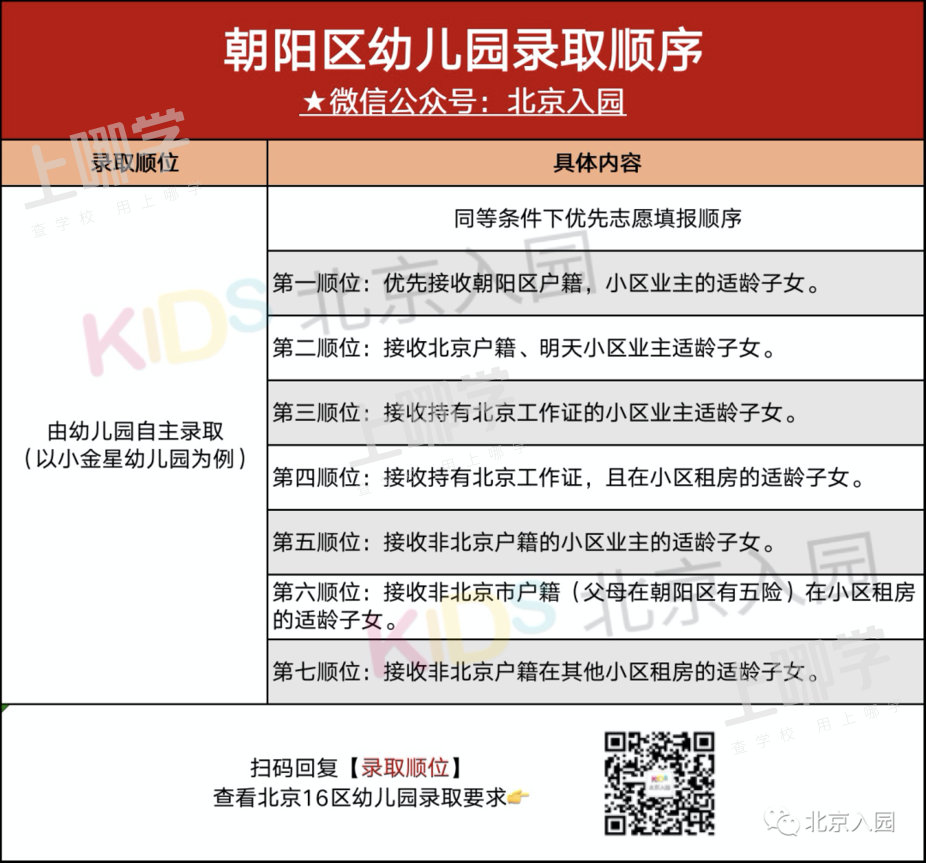Screen dimensions: 926x863
Task: Click the 第三顺位 row about 北京工作证
Action: point(596,412)
